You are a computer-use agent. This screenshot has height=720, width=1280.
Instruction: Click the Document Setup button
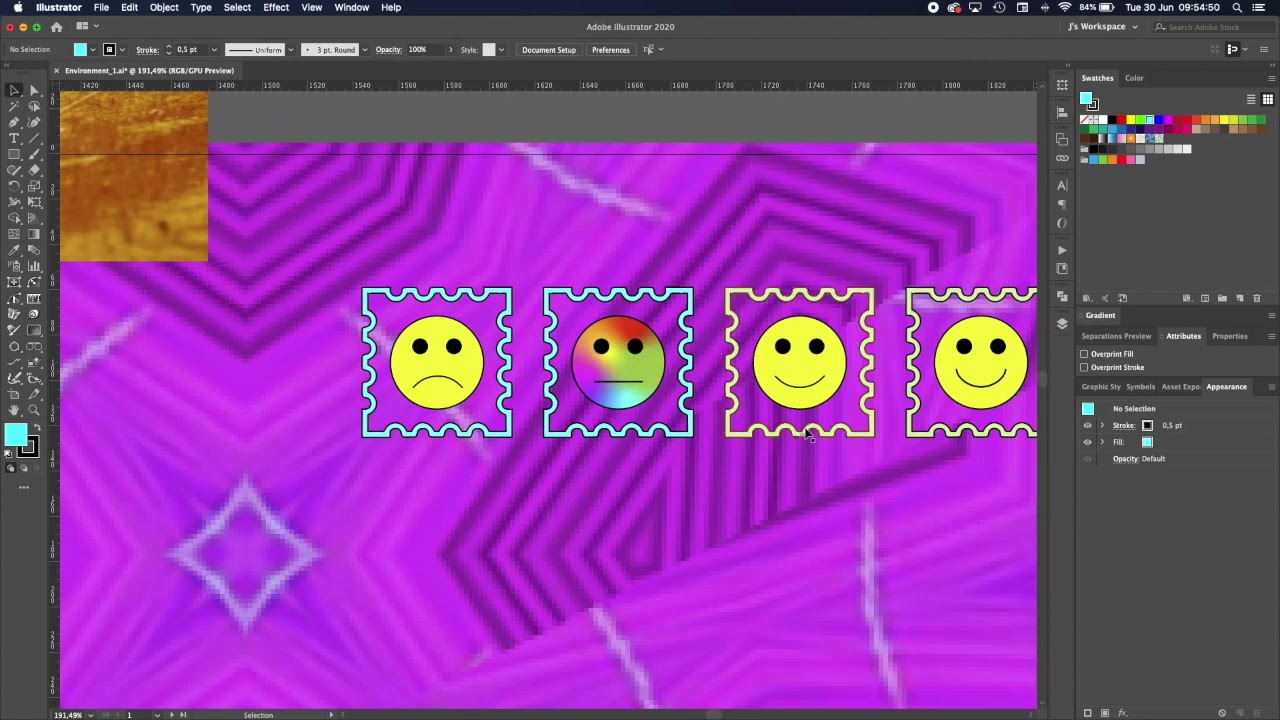pyautogui.click(x=548, y=50)
